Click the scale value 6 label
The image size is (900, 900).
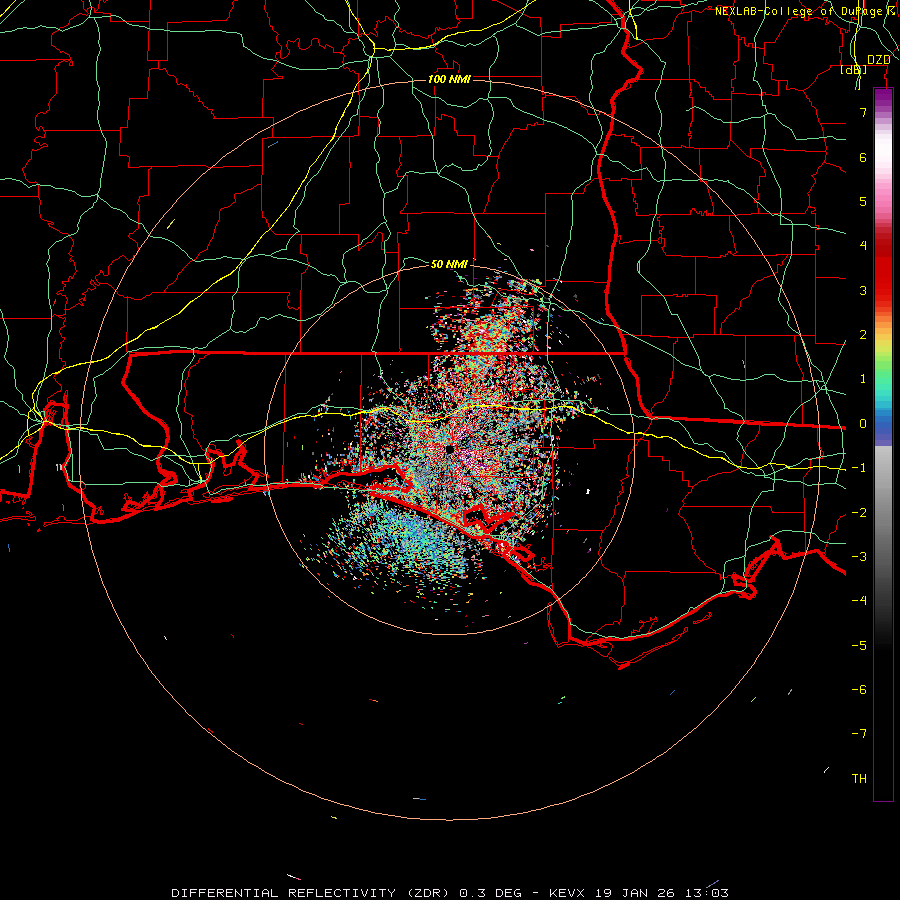click(863, 157)
